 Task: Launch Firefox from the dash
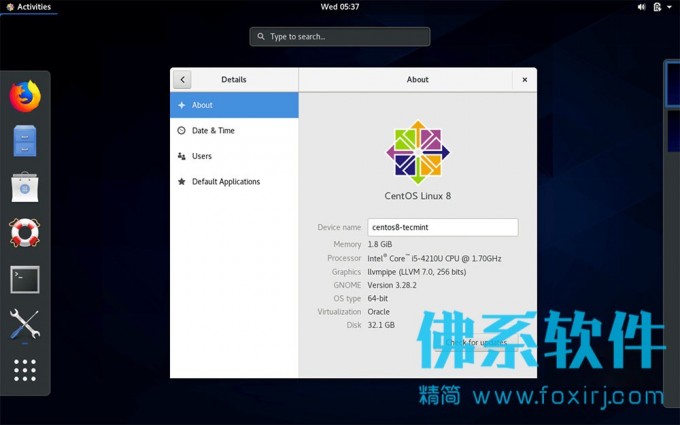click(x=25, y=96)
